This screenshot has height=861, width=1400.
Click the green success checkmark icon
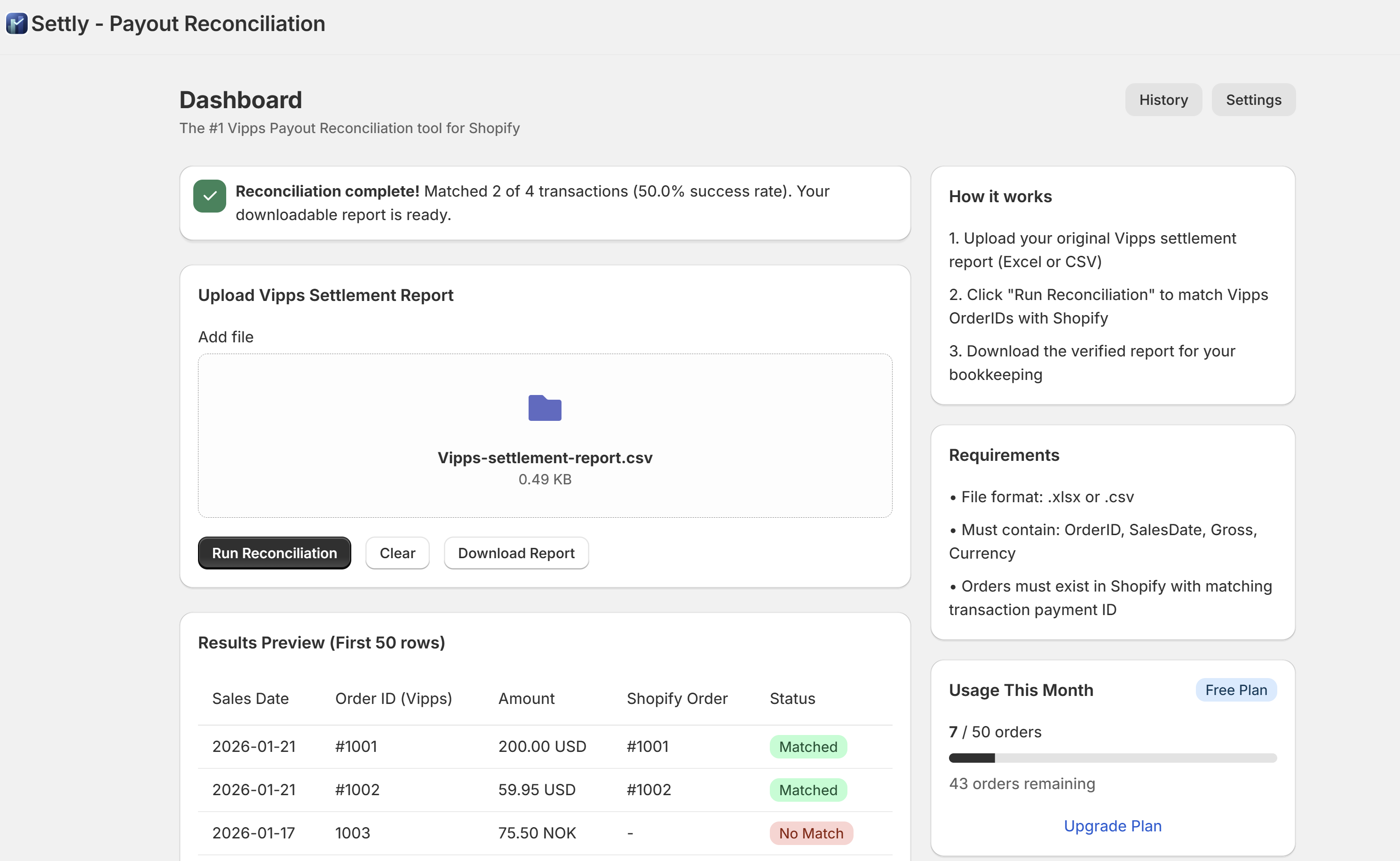(210, 196)
